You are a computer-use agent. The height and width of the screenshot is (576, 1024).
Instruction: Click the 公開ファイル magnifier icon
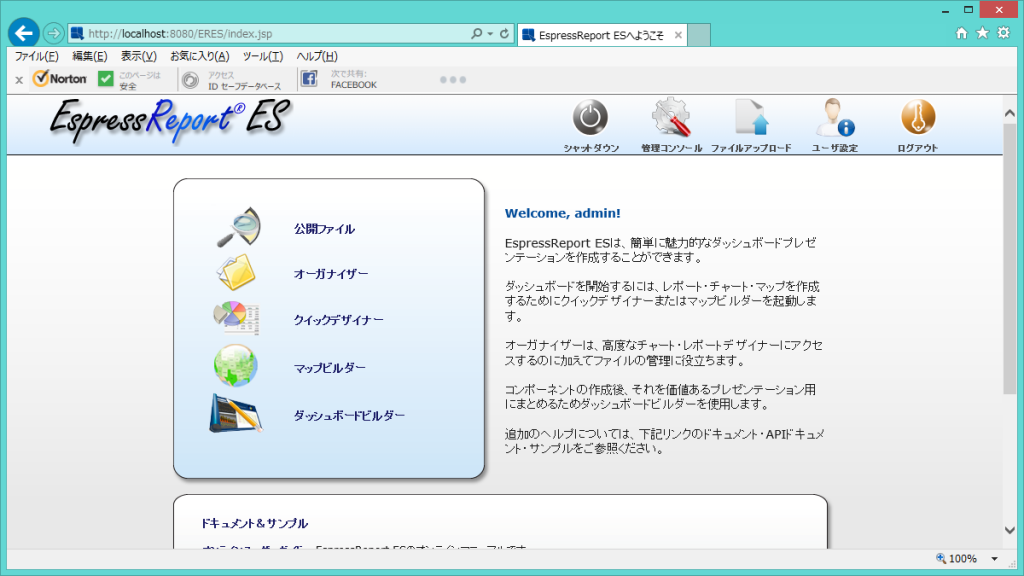coord(239,228)
